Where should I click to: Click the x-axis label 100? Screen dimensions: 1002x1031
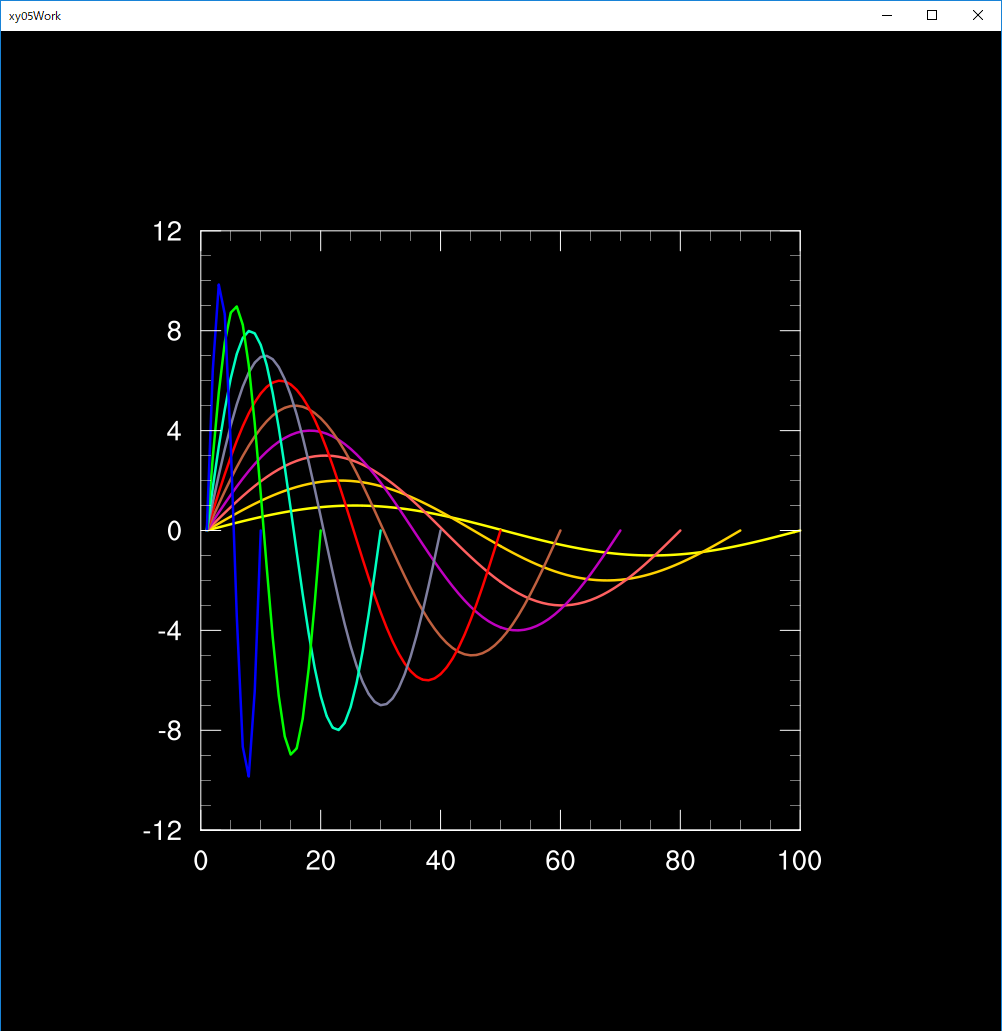coord(799,861)
